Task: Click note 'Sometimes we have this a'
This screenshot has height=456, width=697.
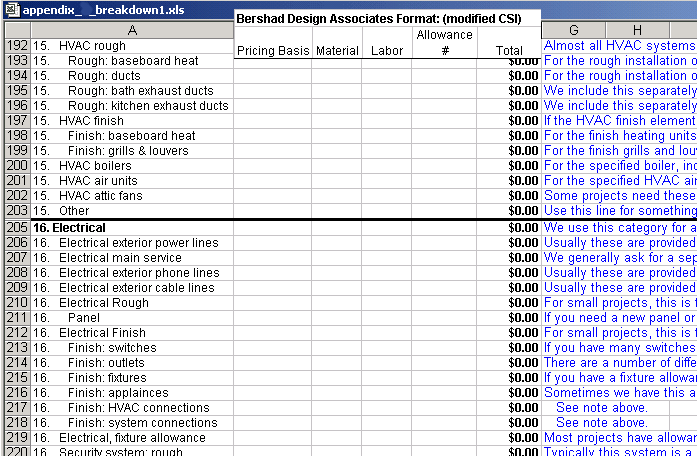Action: point(620,393)
